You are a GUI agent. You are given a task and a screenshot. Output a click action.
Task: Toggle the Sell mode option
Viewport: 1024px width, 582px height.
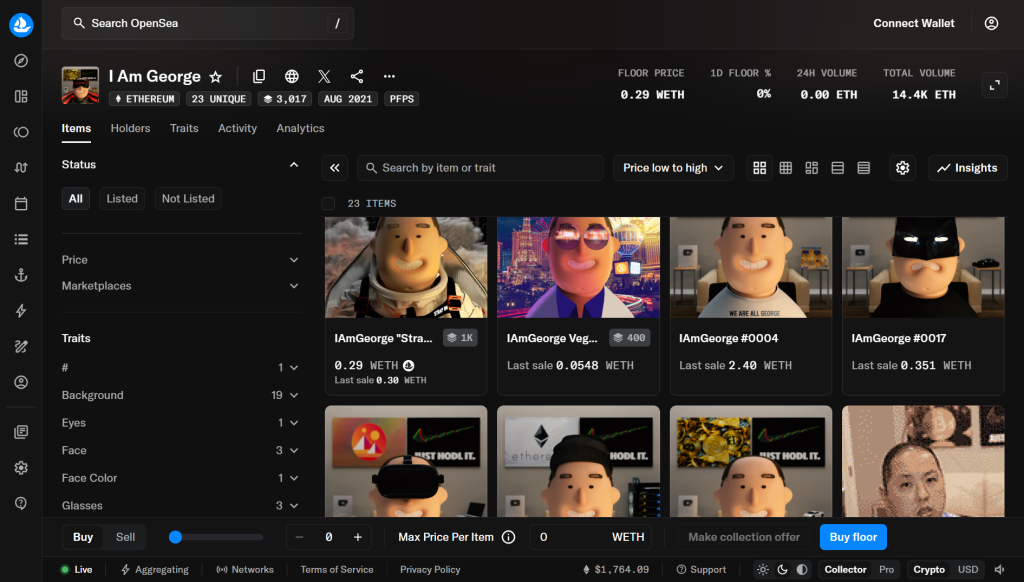click(125, 537)
